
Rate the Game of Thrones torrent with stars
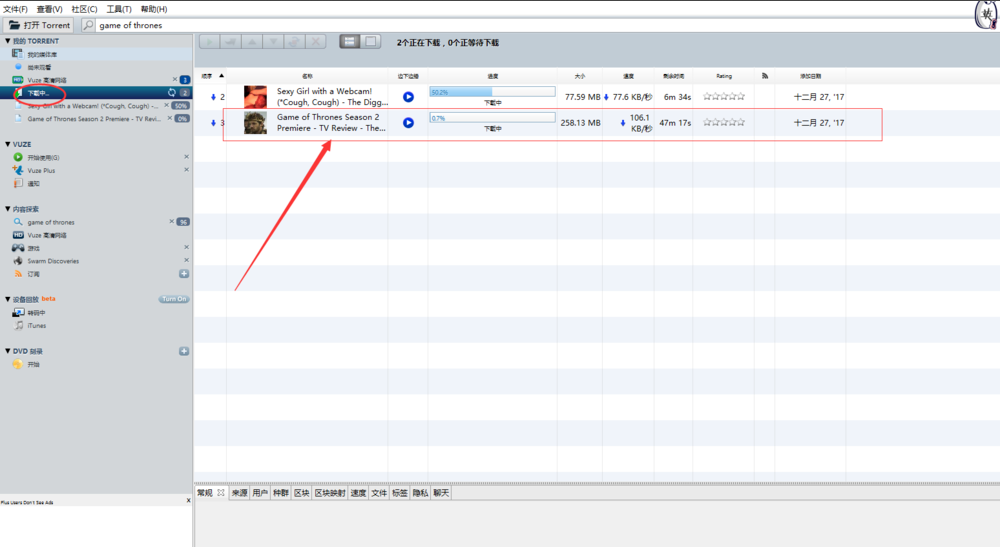tap(724, 122)
